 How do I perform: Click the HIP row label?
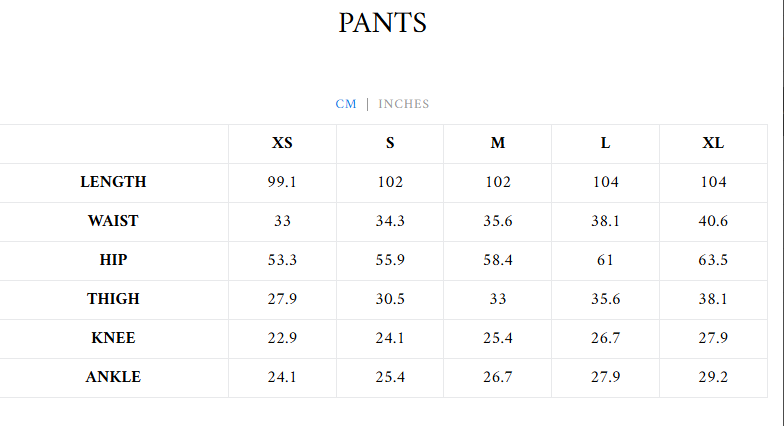pos(113,260)
